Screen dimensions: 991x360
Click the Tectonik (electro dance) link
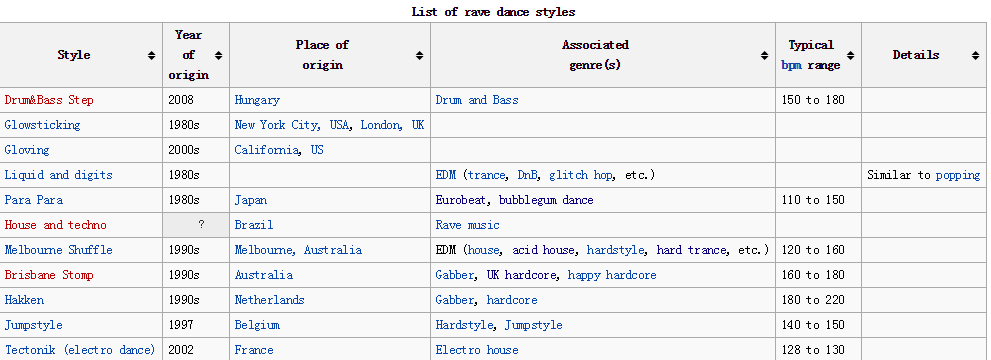pyautogui.click(x=80, y=350)
